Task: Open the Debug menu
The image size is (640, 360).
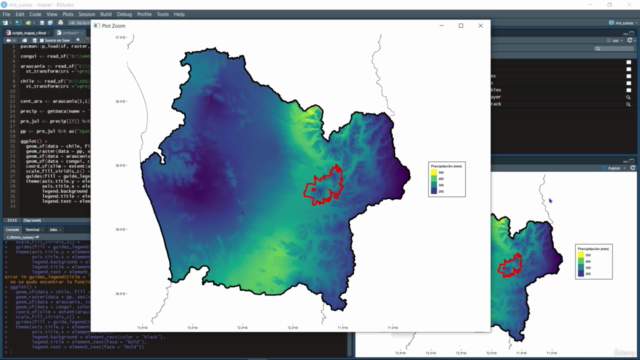Action: 124,14
